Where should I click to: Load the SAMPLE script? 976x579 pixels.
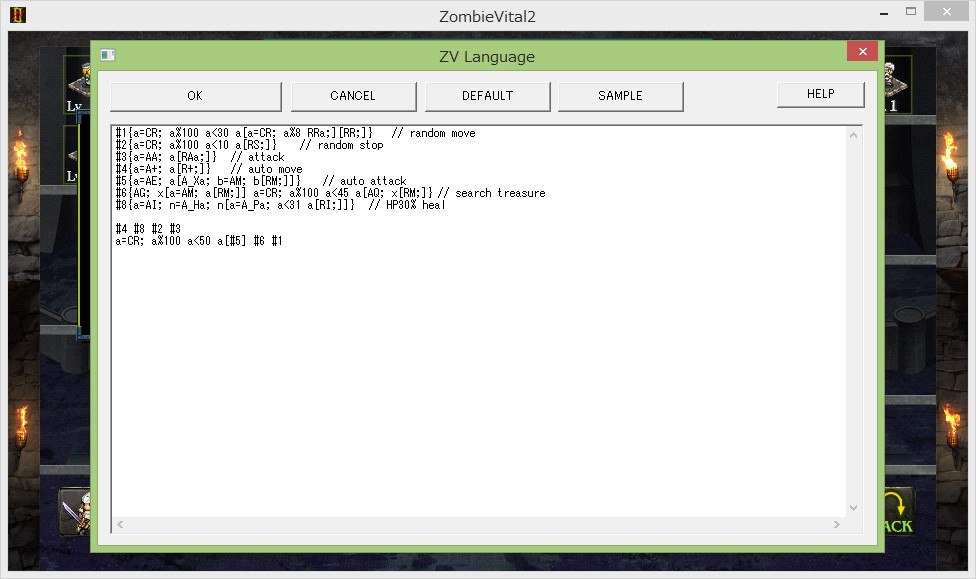pos(620,96)
